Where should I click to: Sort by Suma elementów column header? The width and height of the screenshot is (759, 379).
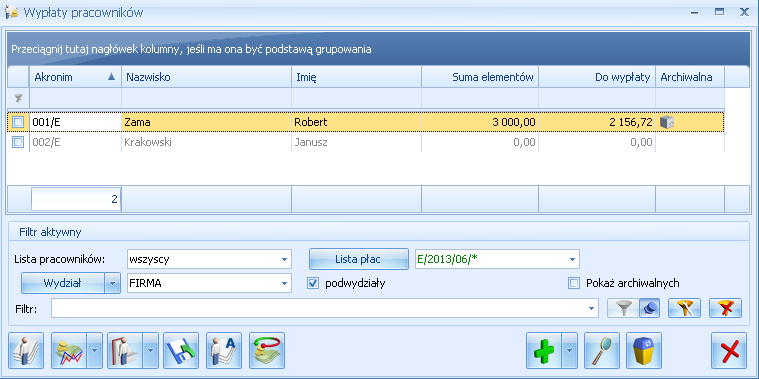pyautogui.click(x=480, y=77)
